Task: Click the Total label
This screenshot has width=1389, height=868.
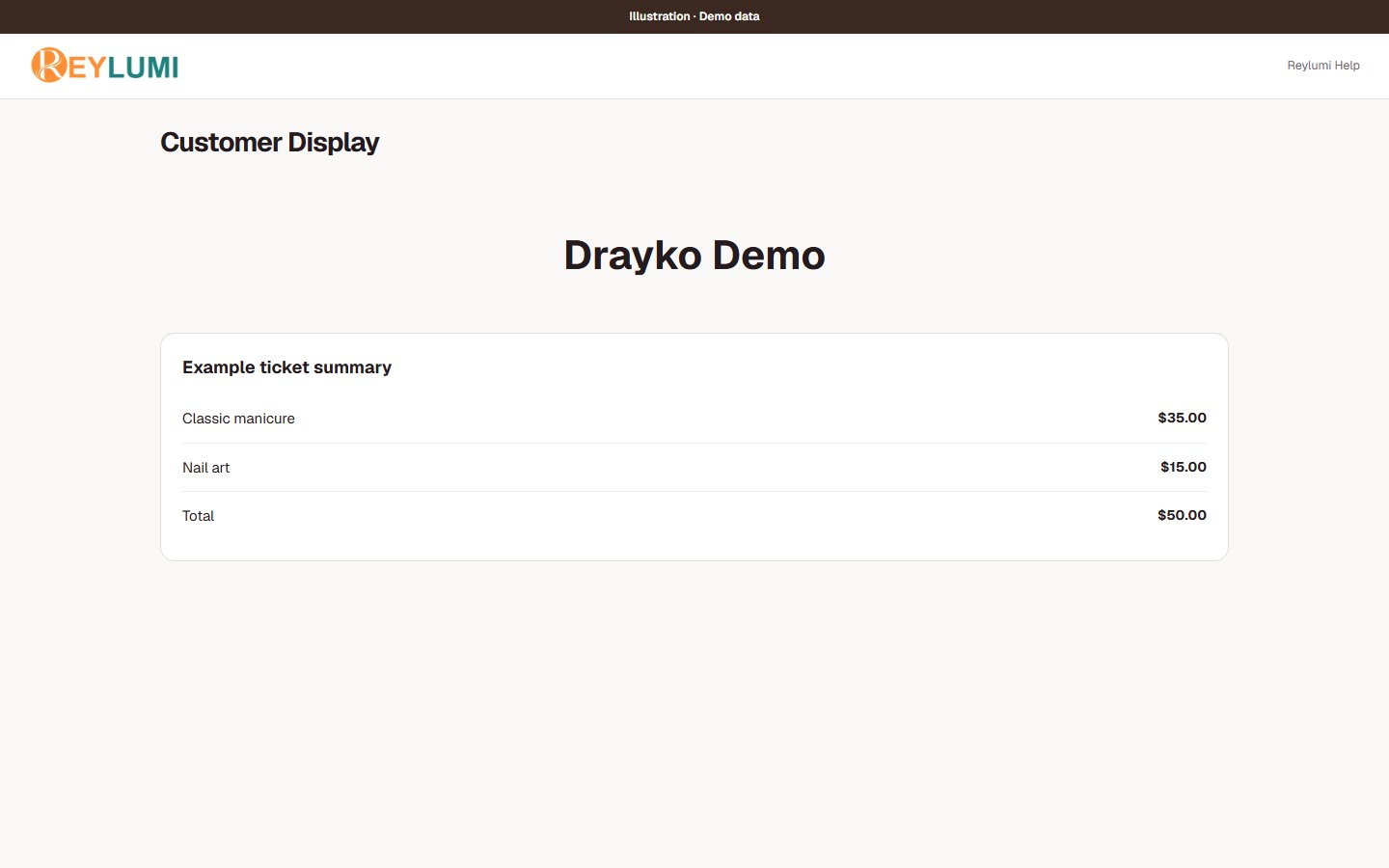Action: pyautogui.click(x=198, y=516)
